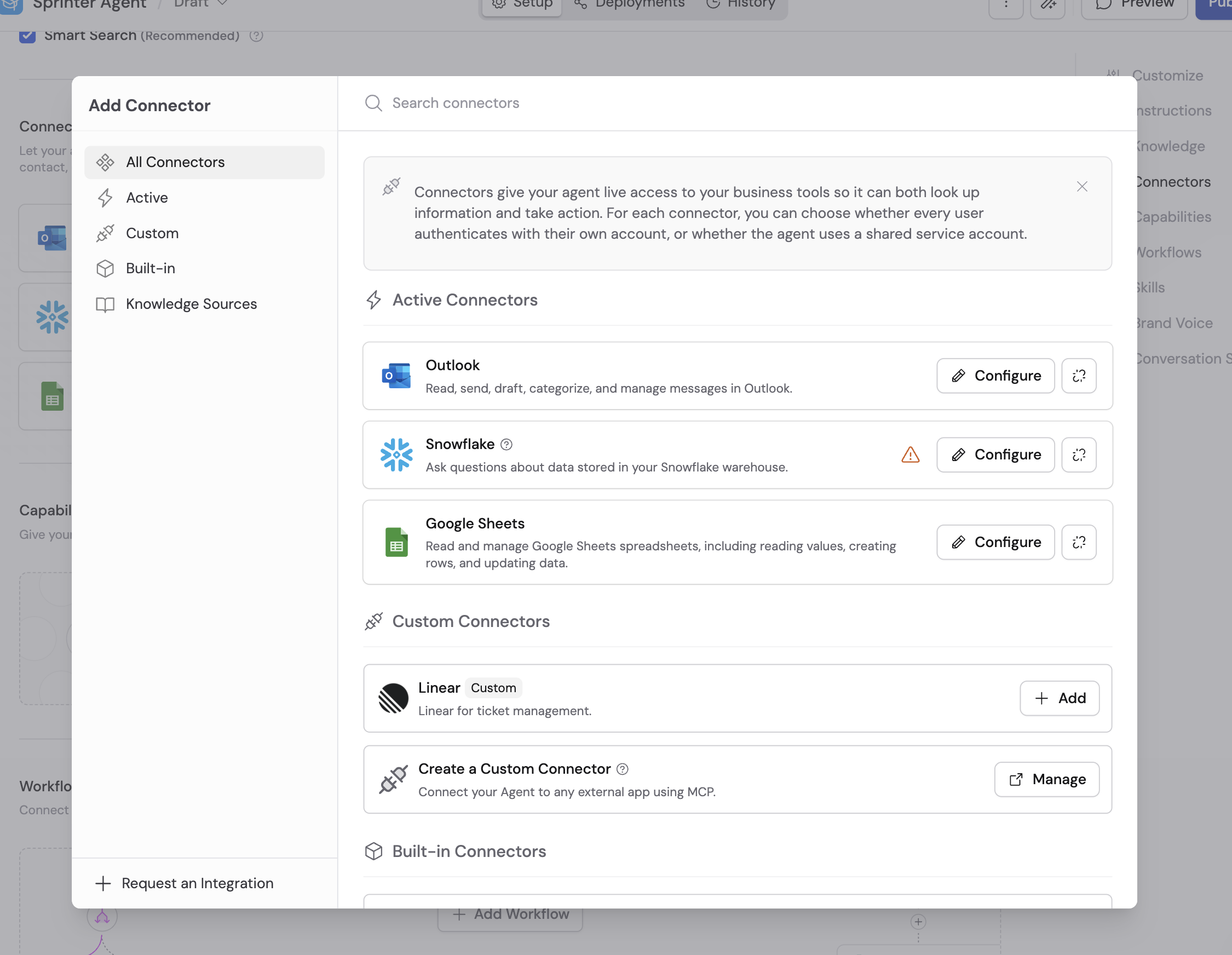Image resolution: width=1232 pixels, height=955 pixels.
Task: Click the magic wand toolbar icon
Action: 1047,5
